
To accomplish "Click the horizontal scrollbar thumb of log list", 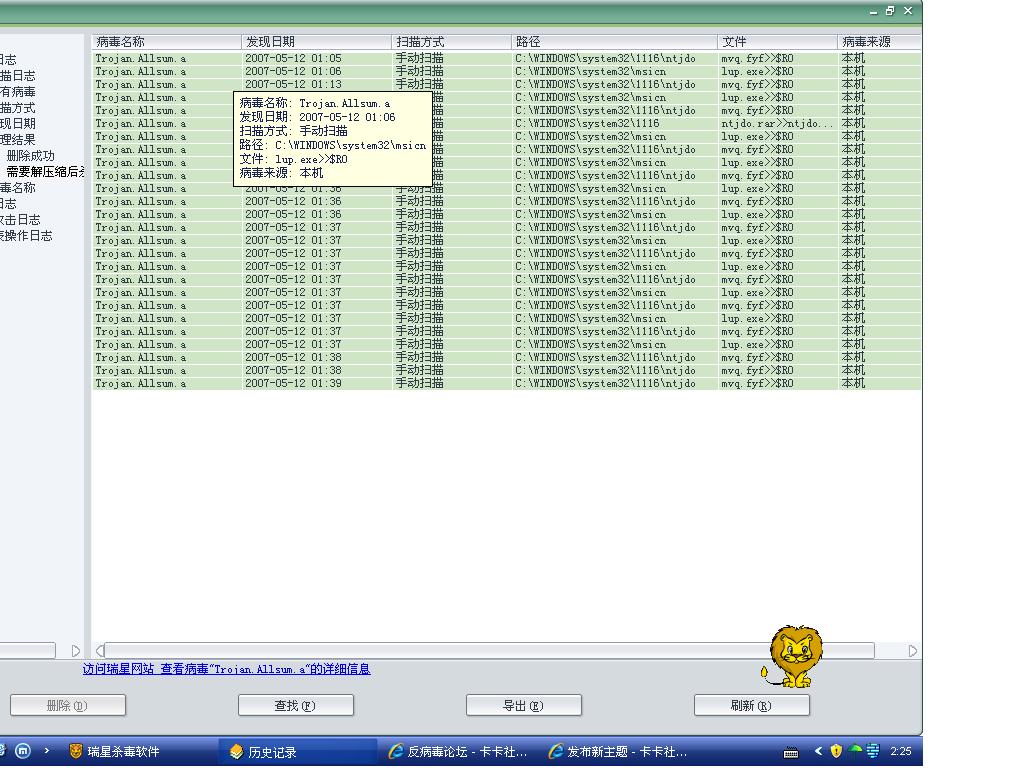I will pyautogui.click(x=490, y=650).
